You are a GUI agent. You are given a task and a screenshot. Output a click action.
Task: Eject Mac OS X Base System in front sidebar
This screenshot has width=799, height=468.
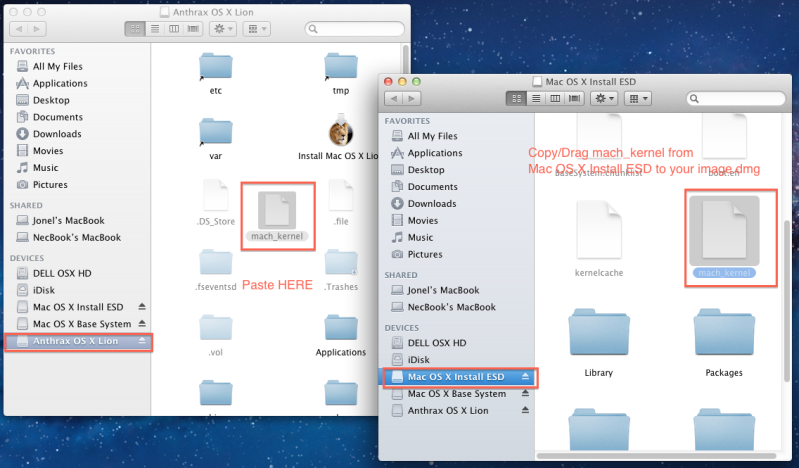(x=525, y=393)
